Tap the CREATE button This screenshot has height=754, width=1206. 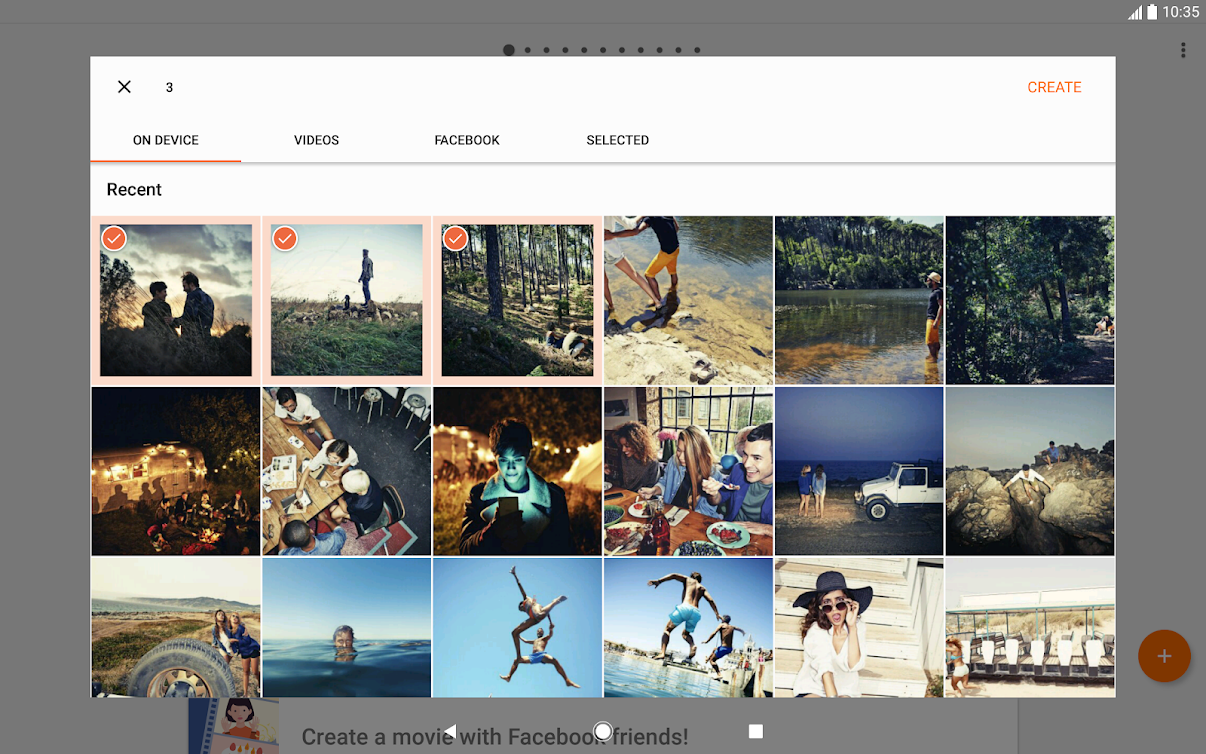tap(1054, 87)
